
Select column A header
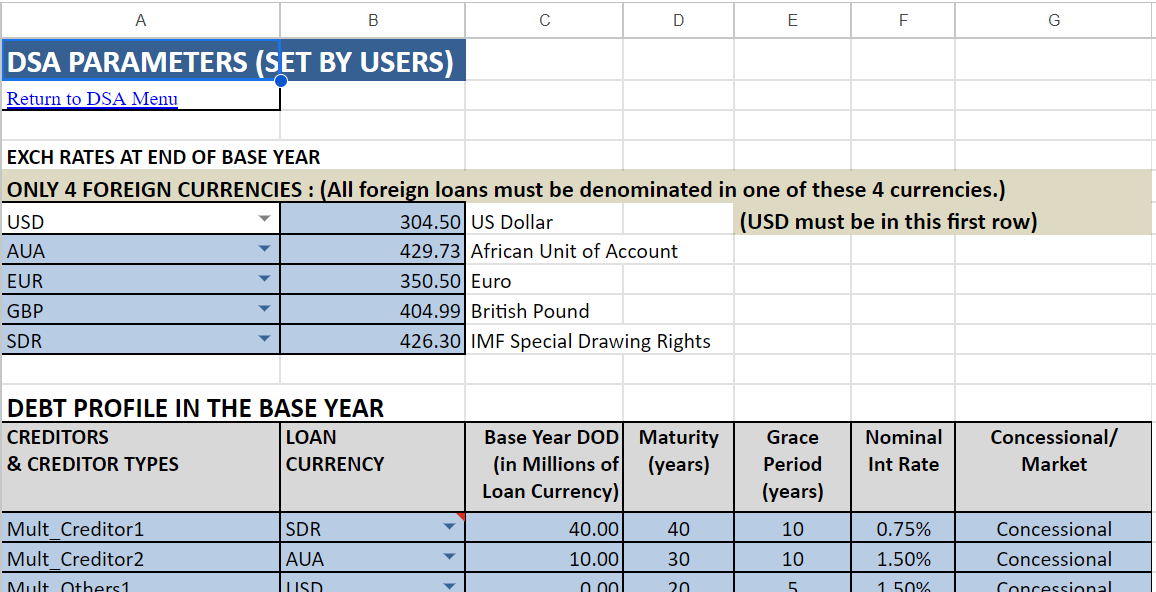(x=140, y=20)
